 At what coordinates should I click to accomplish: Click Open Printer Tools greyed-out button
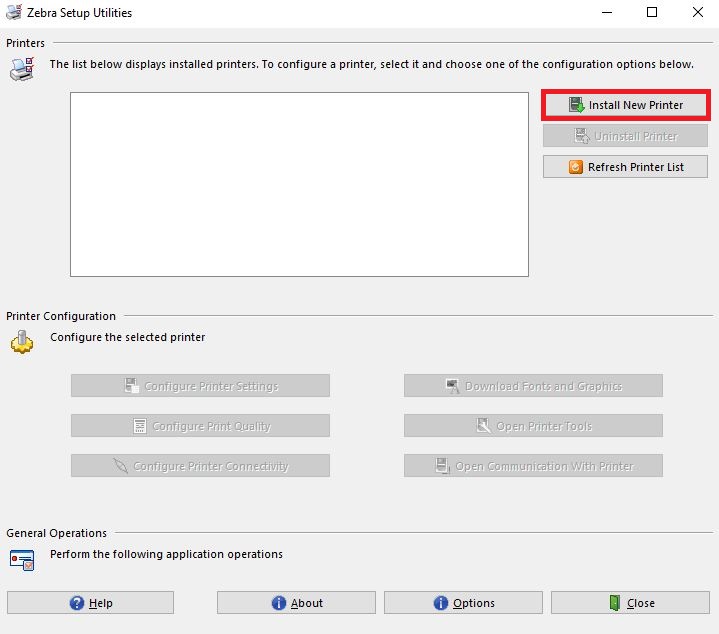click(533, 426)
